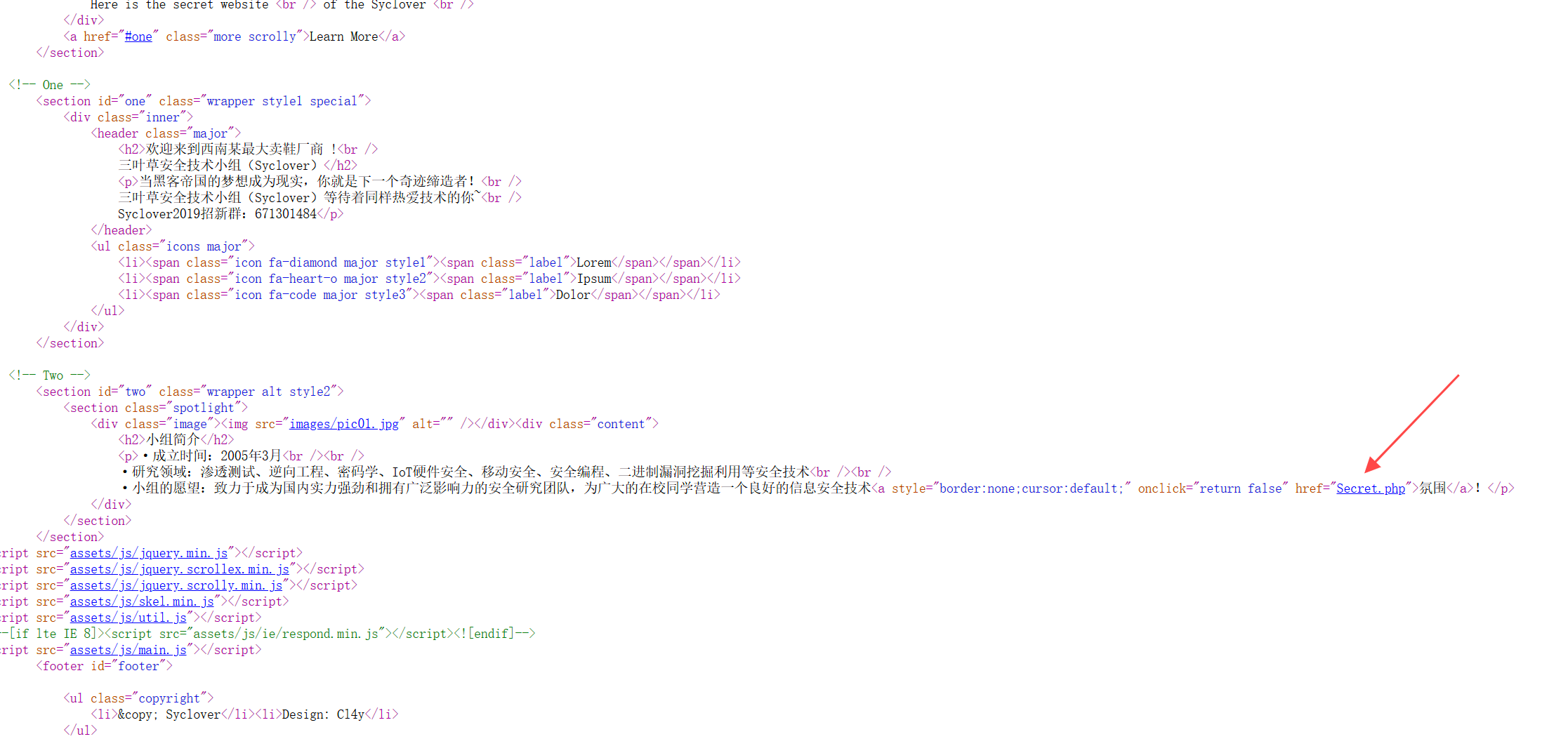Open the Secret.php link

(x=1370, y=488)
